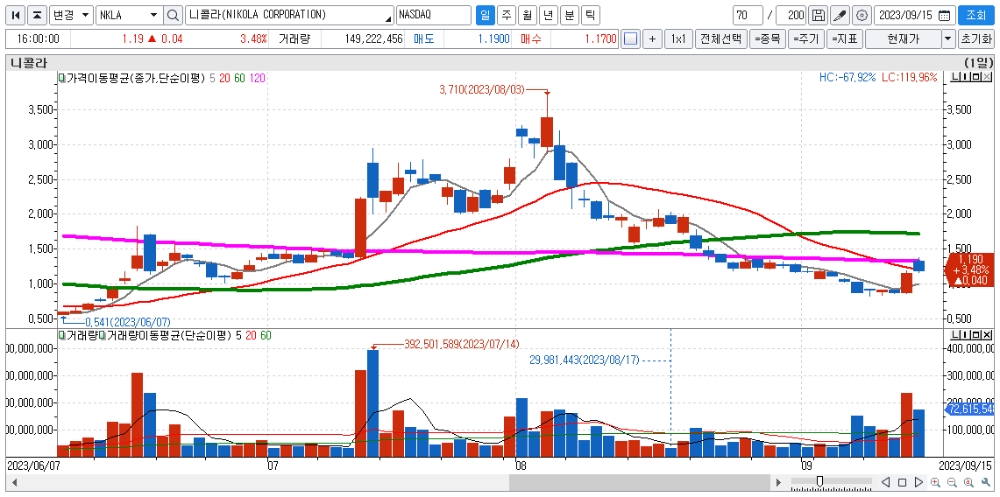This screenshot has width=1000, height=497.
Task: Click the zoom slider thumb at bottom
Action: (820, 481)
